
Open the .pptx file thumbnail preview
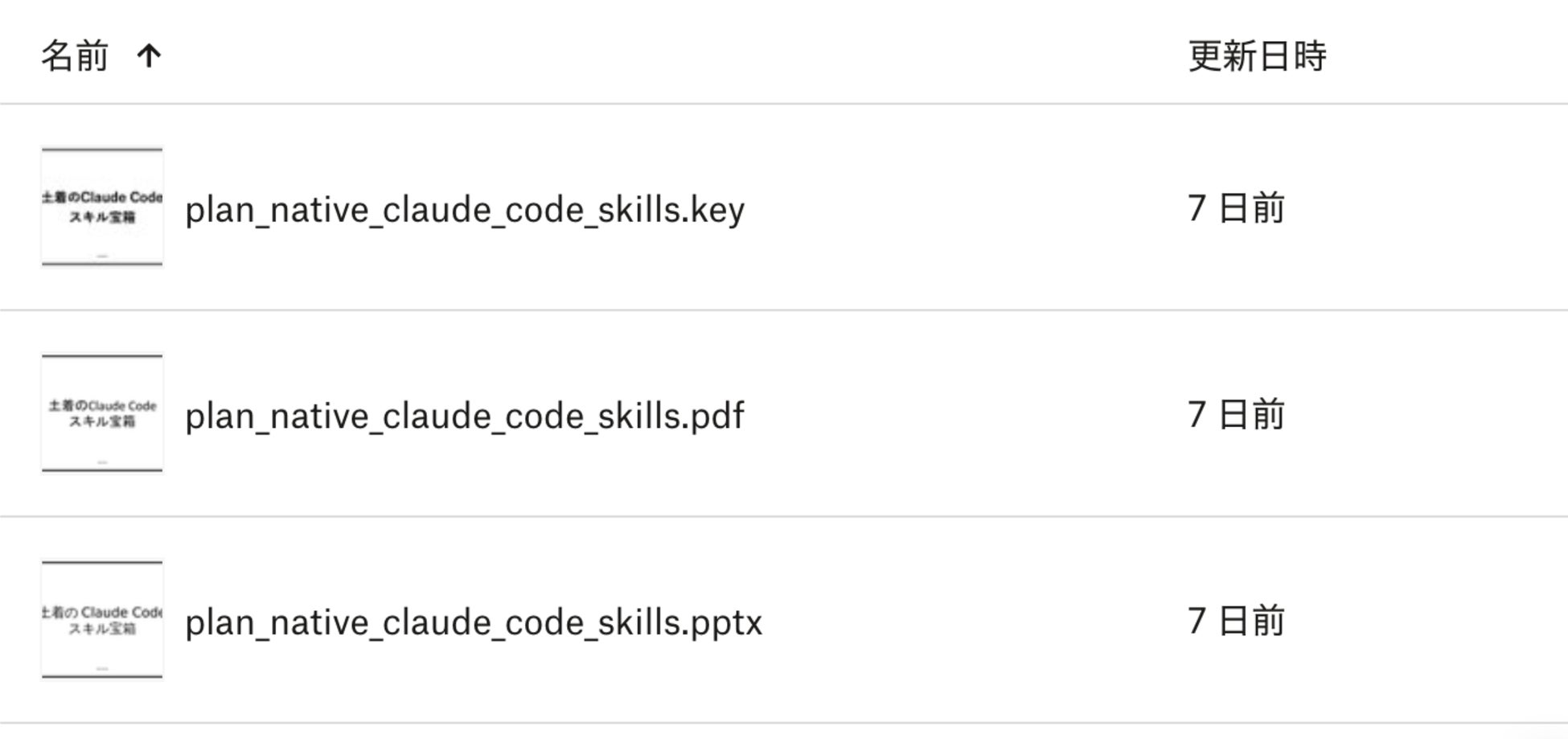pos(102,620)
